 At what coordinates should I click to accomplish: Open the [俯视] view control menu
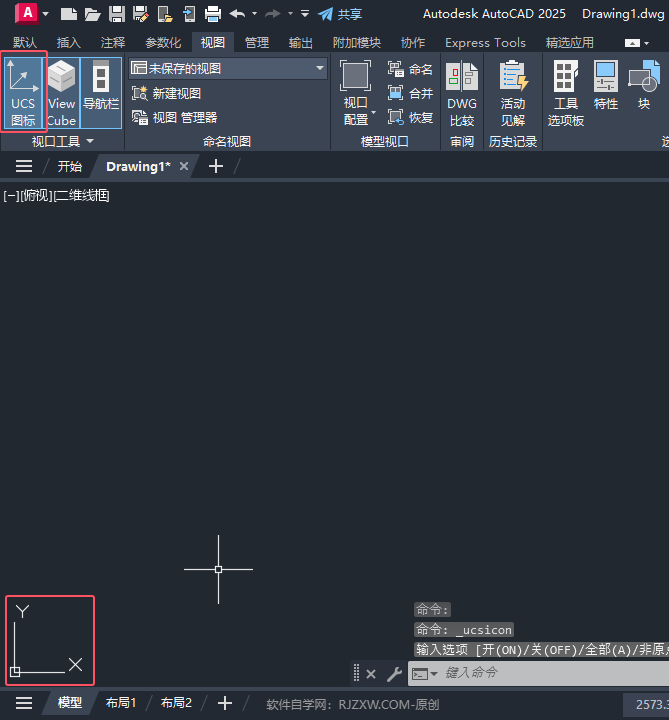pos(36,196)
